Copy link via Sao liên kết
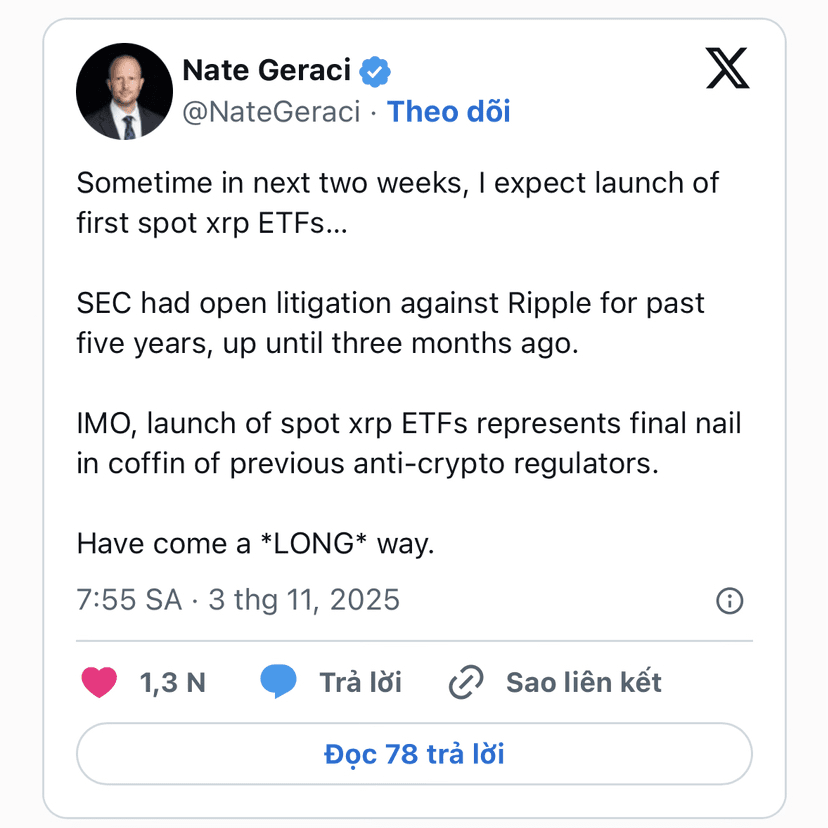828x828 pixels. pyautogui.click(x=583, y=683)
